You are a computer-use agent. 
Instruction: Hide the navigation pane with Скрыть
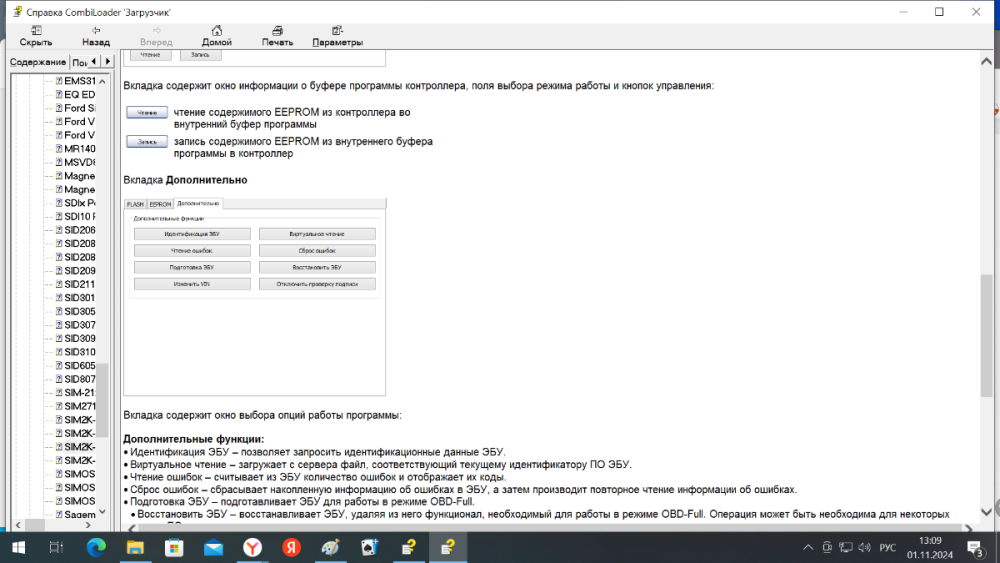[36, 36]
